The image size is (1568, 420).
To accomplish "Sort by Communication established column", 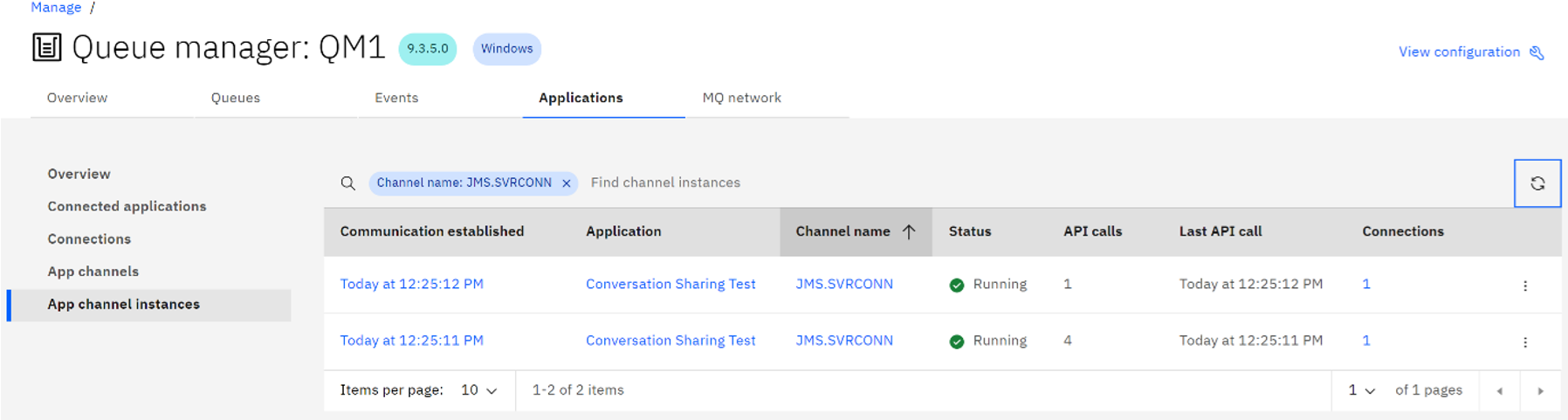I will (432, 231).
